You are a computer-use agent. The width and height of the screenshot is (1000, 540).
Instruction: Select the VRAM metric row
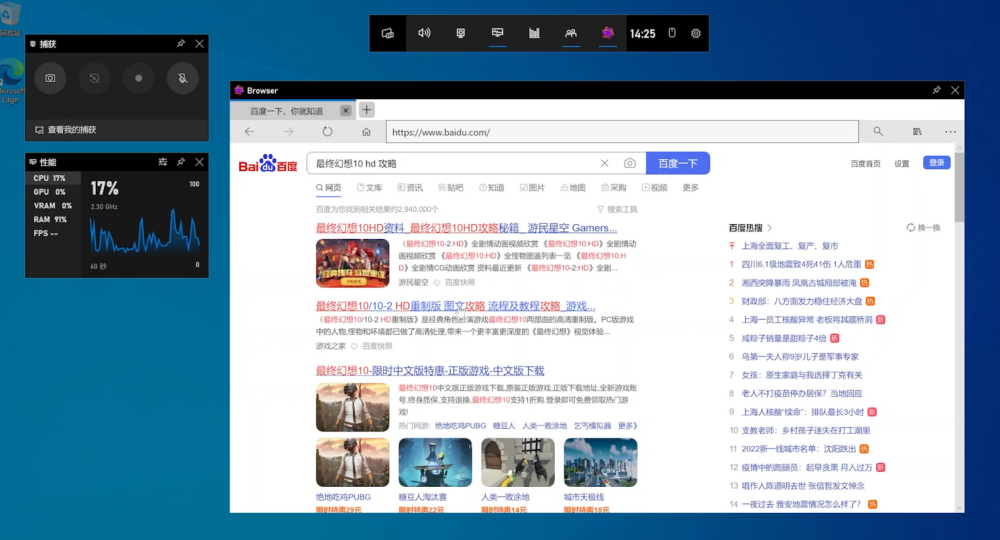click(52, 206)
